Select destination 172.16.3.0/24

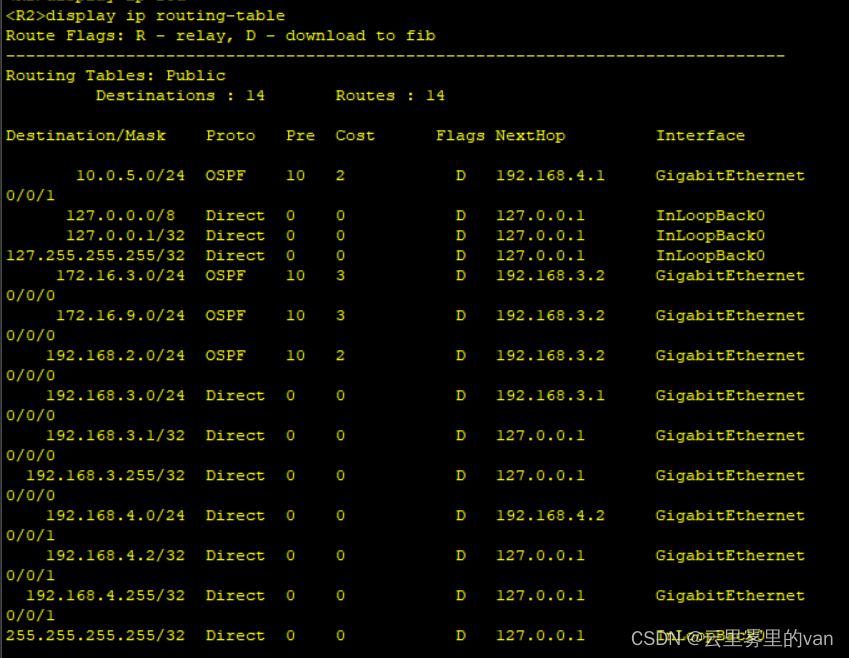120,276
